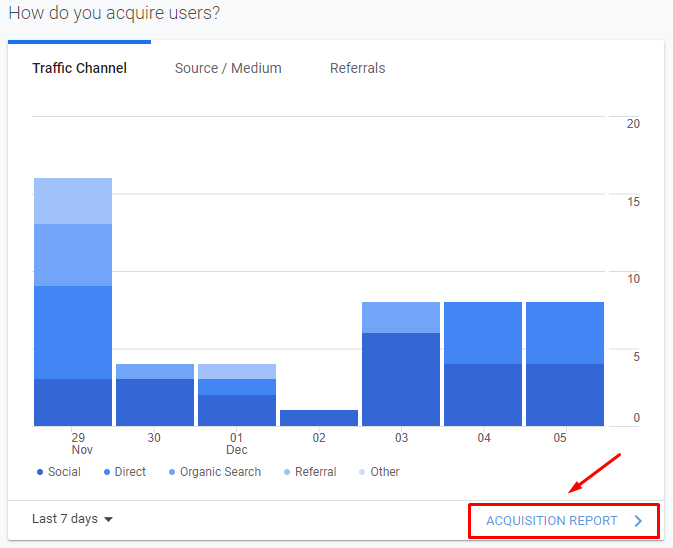This screenshot has height=548, width=673.
Task: Select the 01 Dec bar
Action: (237, 395)
